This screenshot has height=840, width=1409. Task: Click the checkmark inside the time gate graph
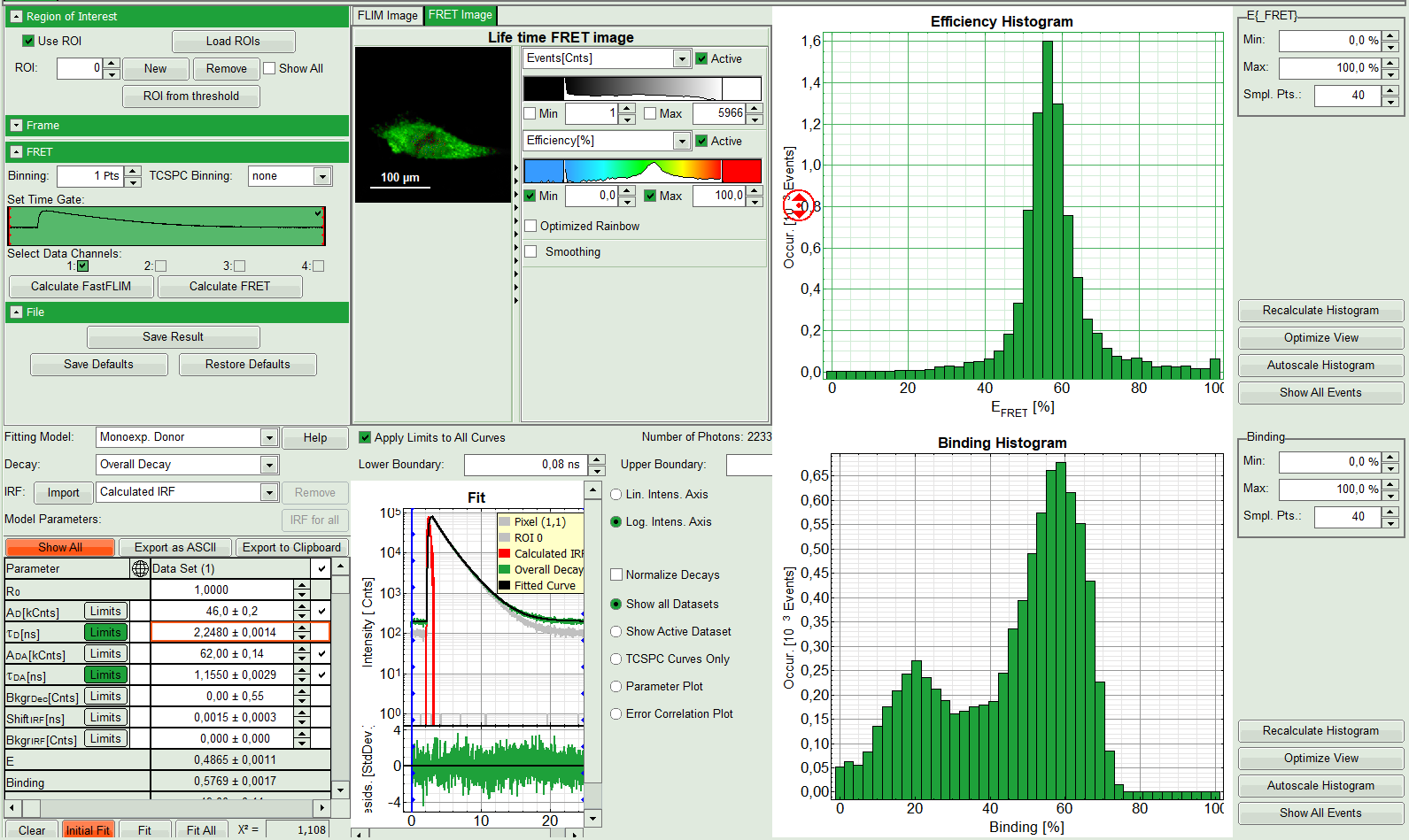tap(318, 213)
